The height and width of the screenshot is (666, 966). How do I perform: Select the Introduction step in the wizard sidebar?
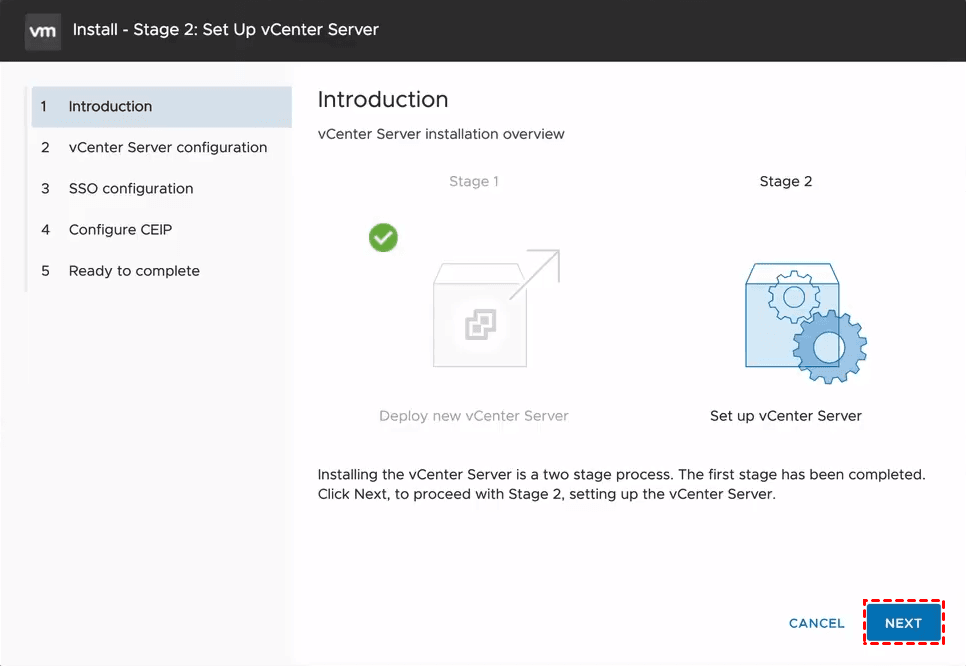click(x=110, y=107)
